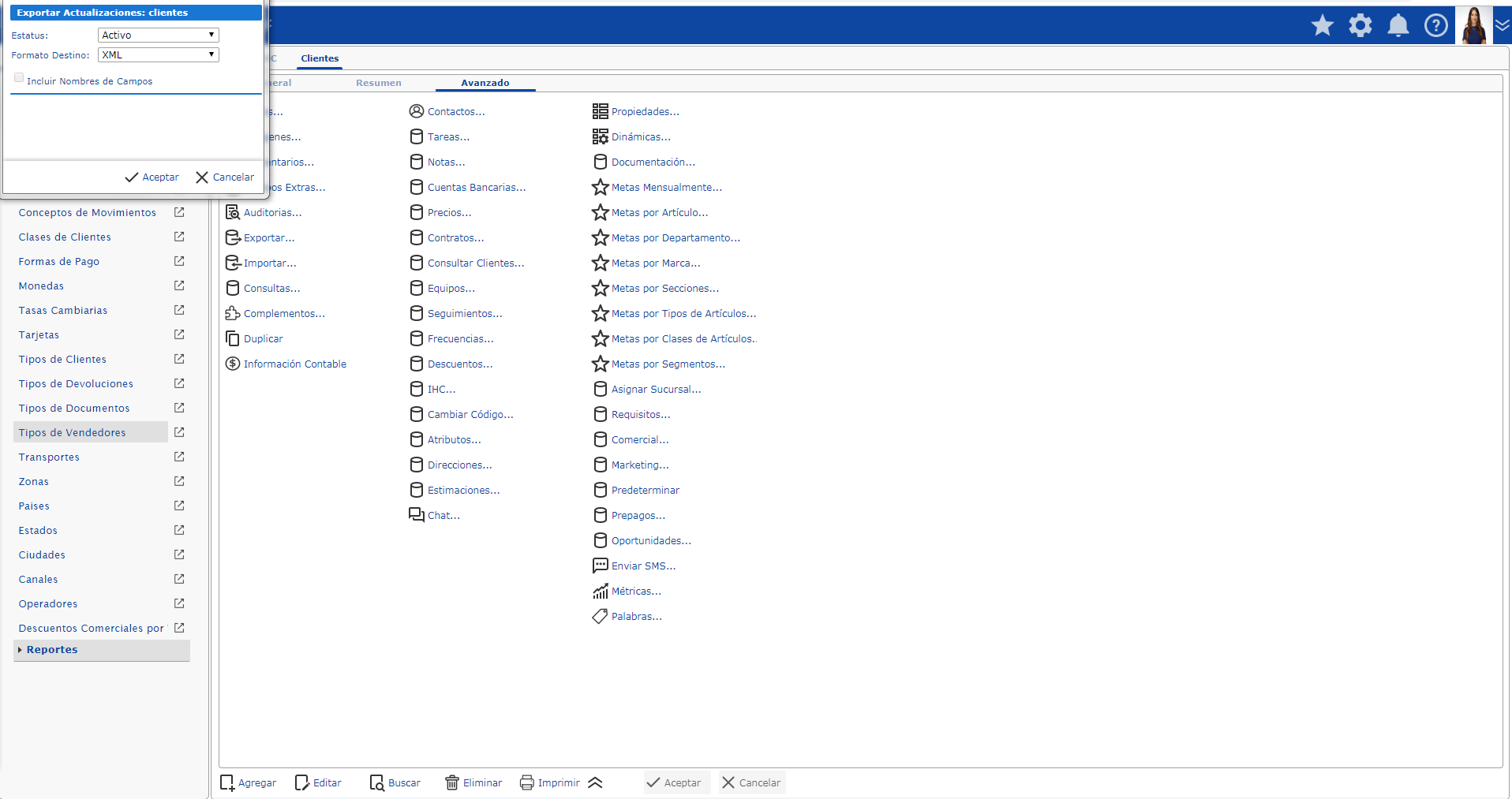The image size is (1512, 799).
Task: Open Información Contable dollar icon
Action: [x=233, y=364]
